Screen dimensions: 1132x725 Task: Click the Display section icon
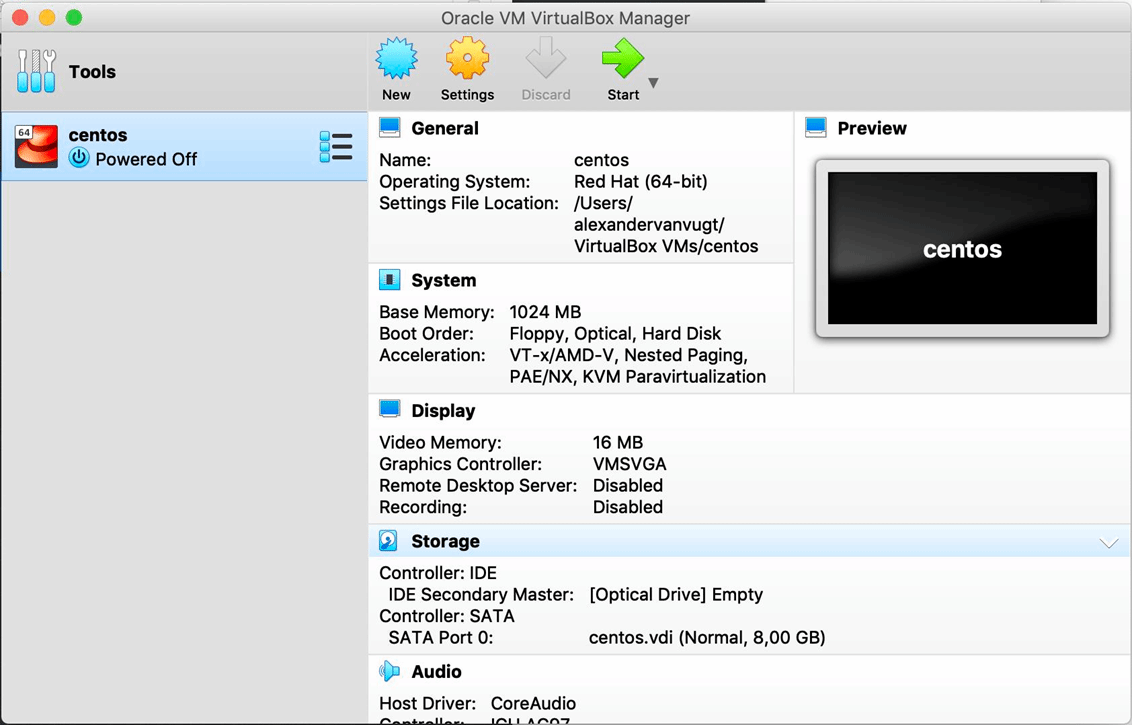pyautogui.click(x=391, y=410)
